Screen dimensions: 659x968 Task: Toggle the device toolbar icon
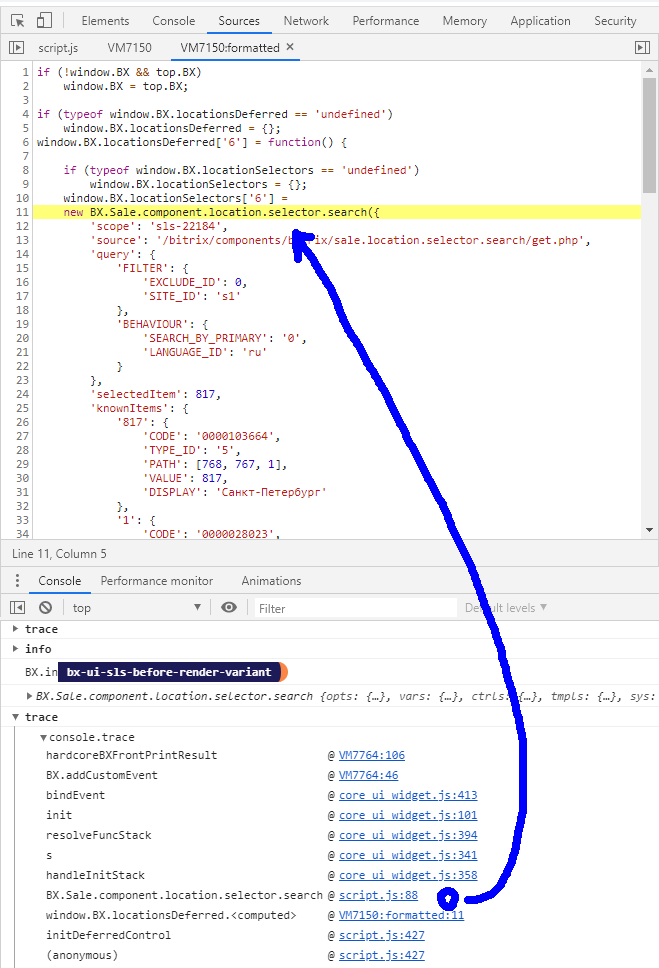pos(44,20)
